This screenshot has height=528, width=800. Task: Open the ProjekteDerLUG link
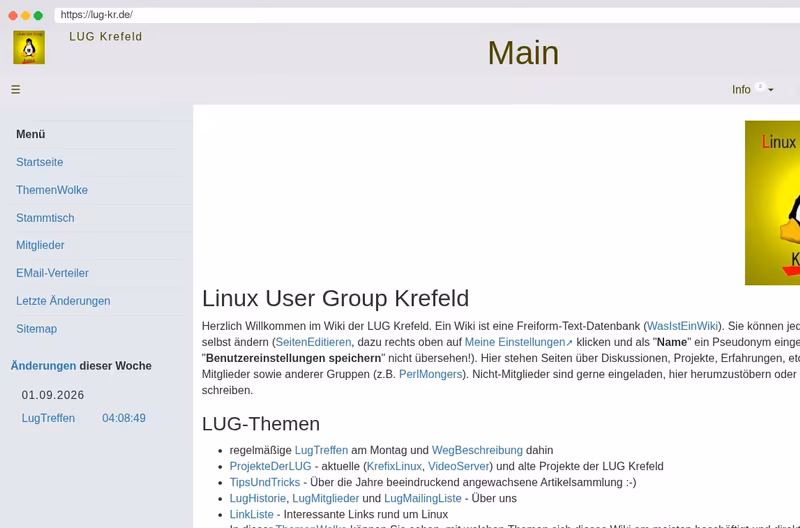coord(270,466)
